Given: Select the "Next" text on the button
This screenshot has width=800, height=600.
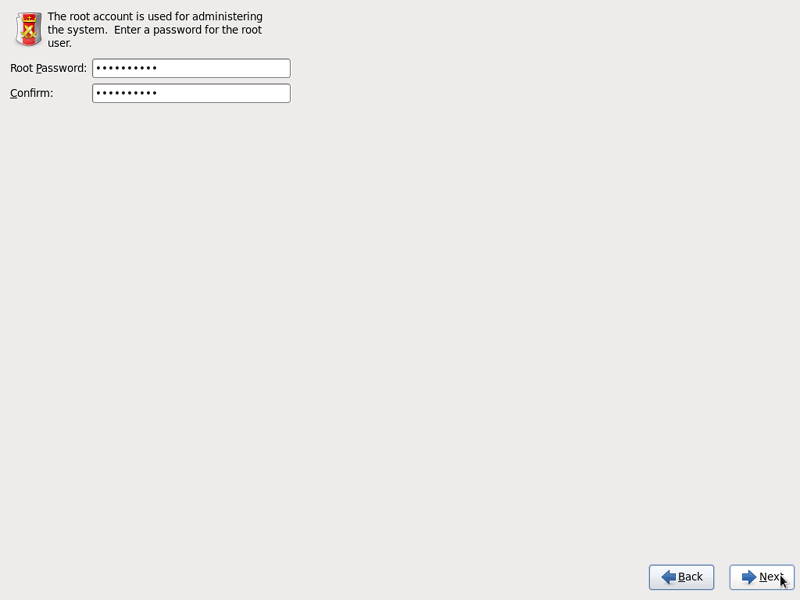Looking at the screenshot, I should (x=771, y=577).
